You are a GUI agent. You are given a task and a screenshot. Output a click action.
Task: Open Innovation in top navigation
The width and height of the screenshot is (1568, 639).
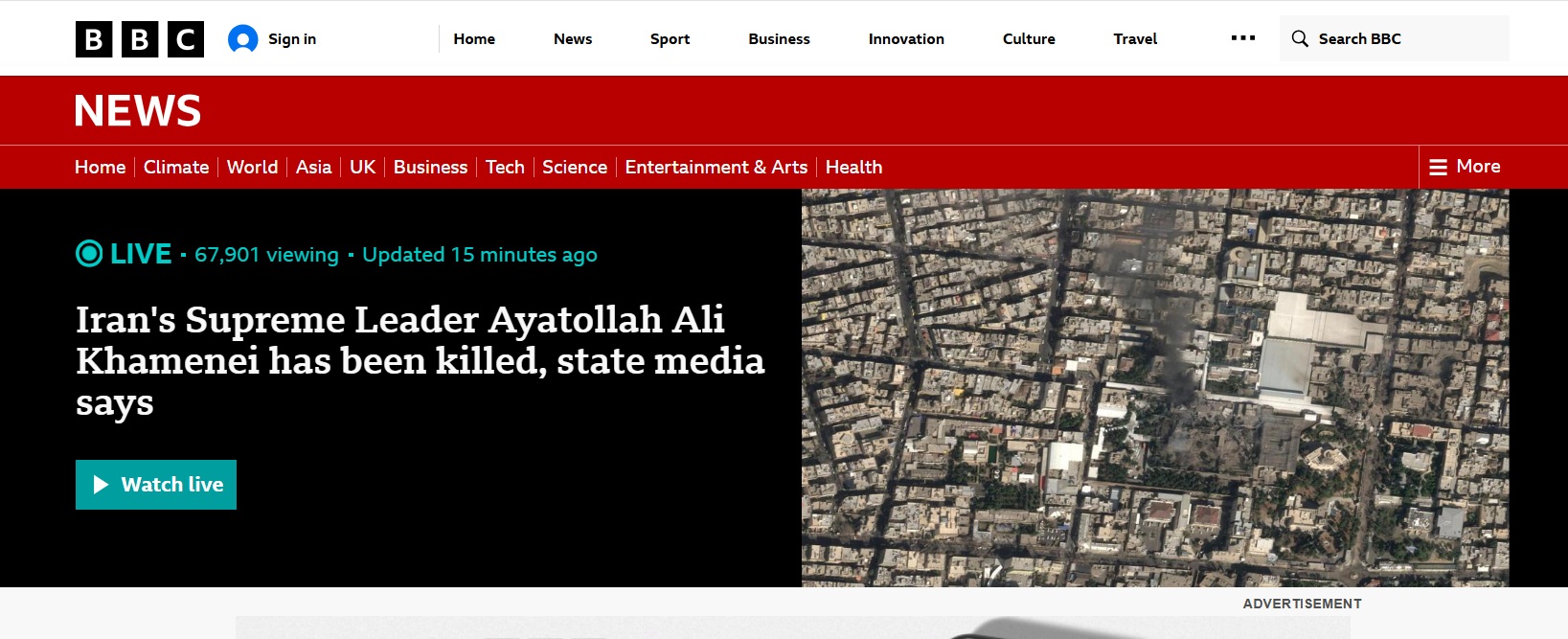[x=906, y=39]
